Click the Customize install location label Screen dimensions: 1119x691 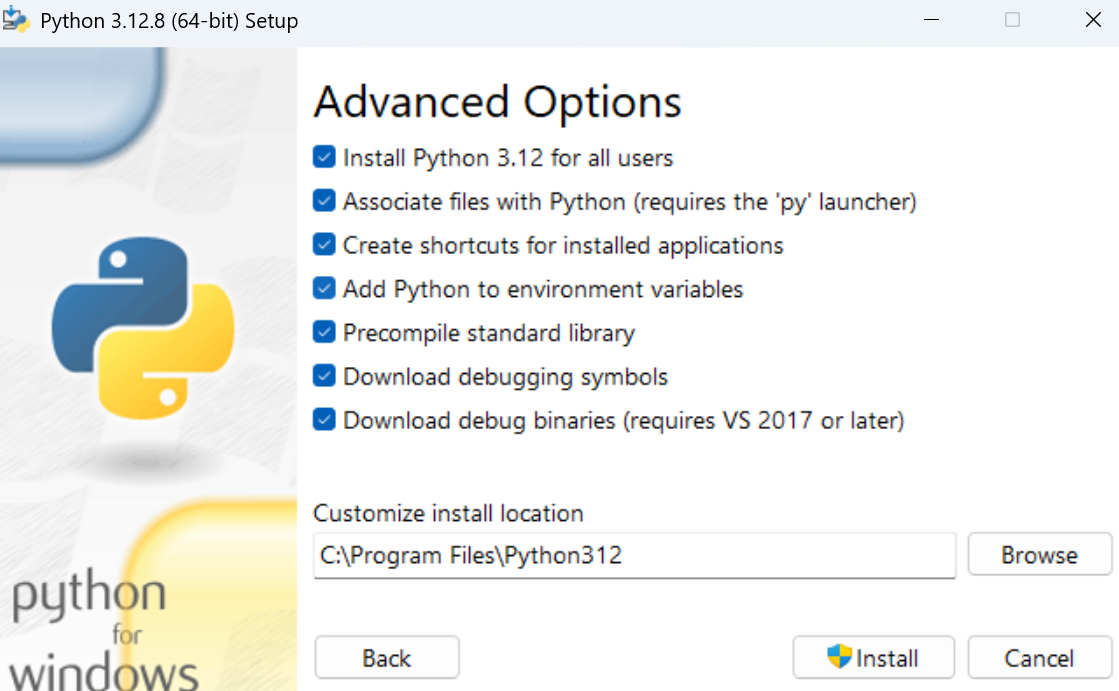(448, 513)
